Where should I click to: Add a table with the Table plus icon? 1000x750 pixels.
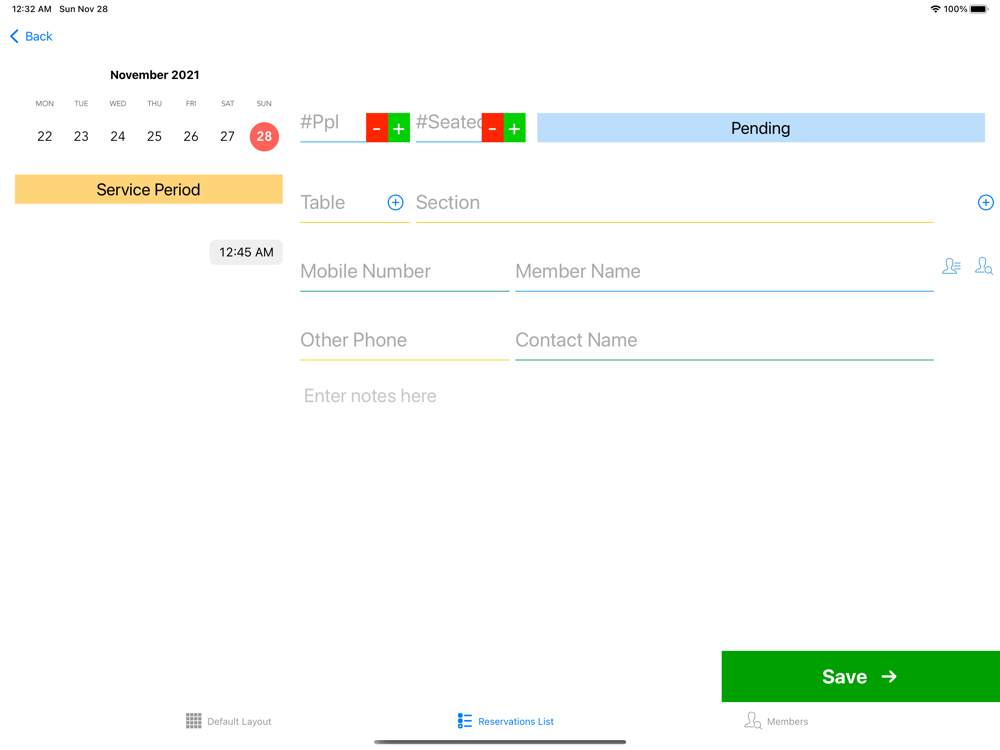point(395,202)
